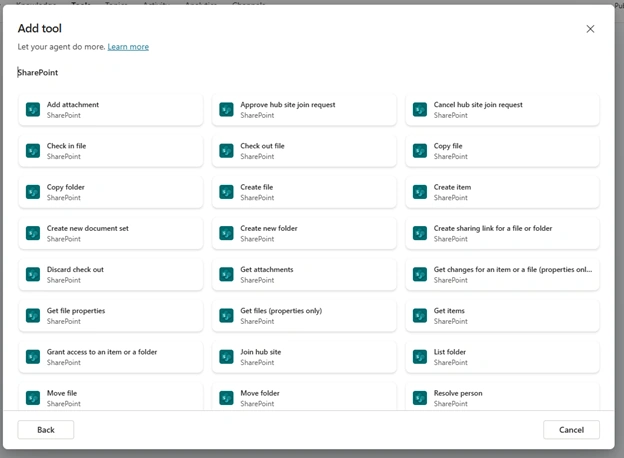Choose the Cancel hub site join request label
Viewport: 624px width, 458px height.
click(478, 105)
